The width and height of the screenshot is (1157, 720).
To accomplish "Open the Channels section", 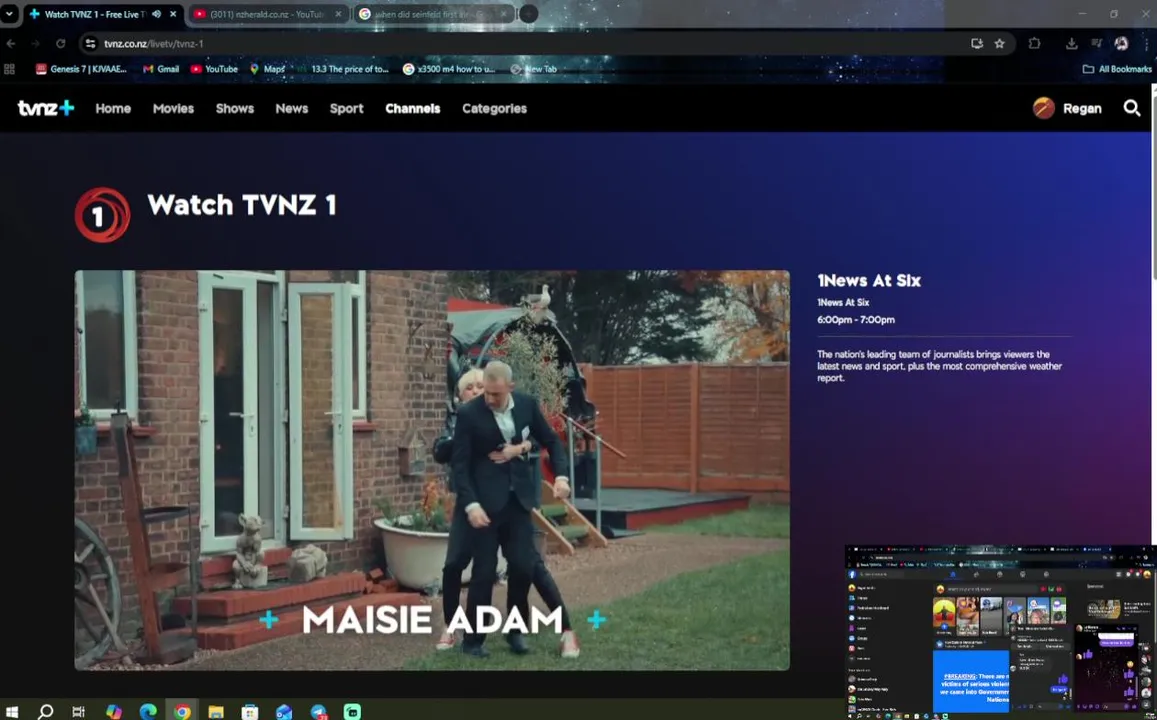I will [x=412, y=108].
